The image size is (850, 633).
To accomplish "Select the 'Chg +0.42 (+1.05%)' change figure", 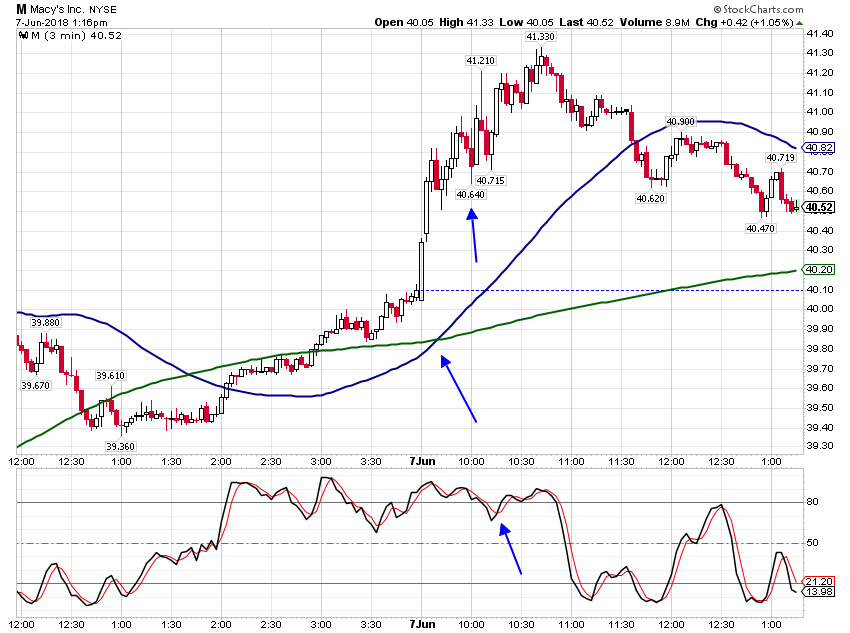I will point(744,22).
